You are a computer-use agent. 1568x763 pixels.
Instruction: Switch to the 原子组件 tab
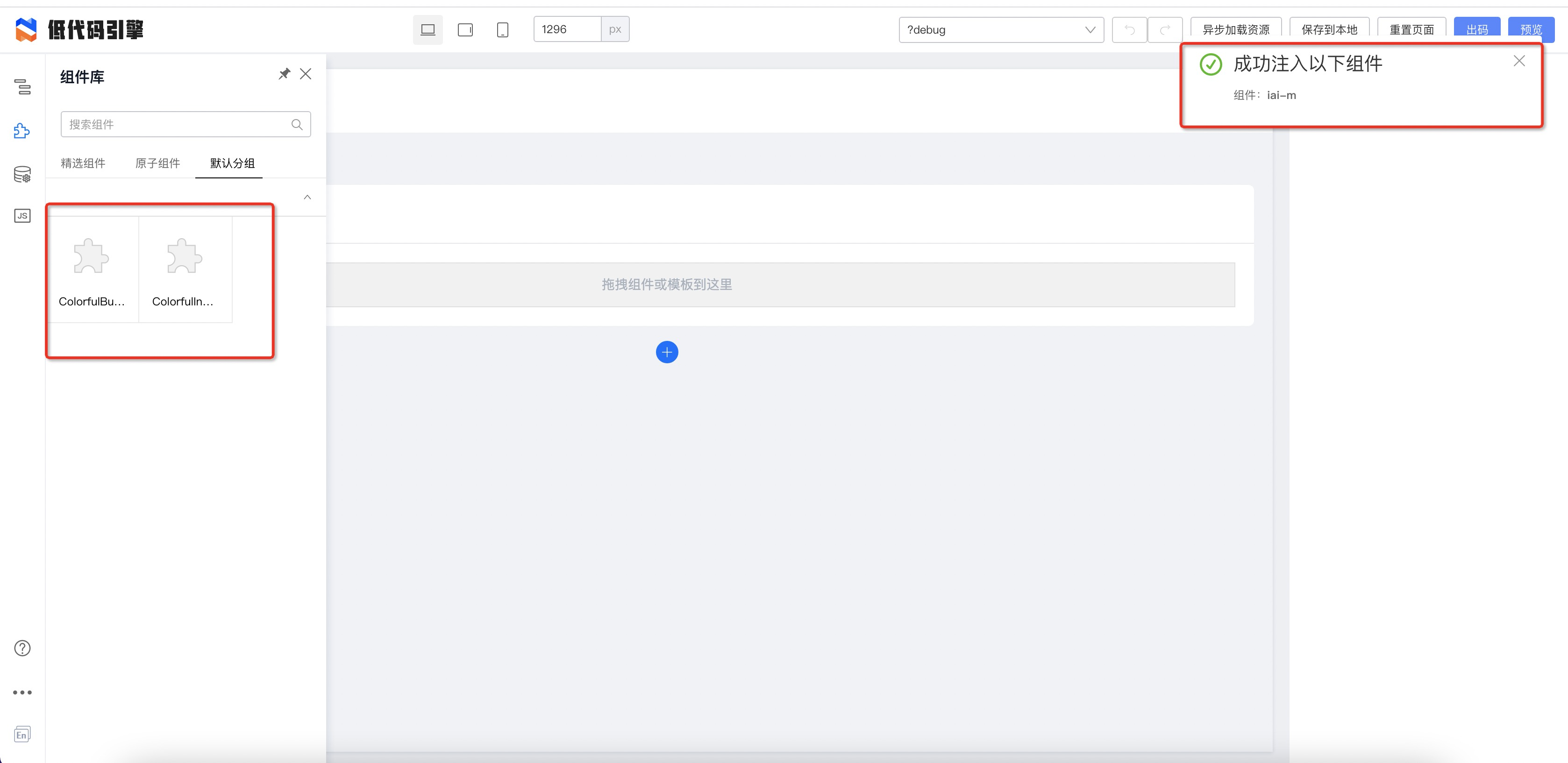coord(157,163)
